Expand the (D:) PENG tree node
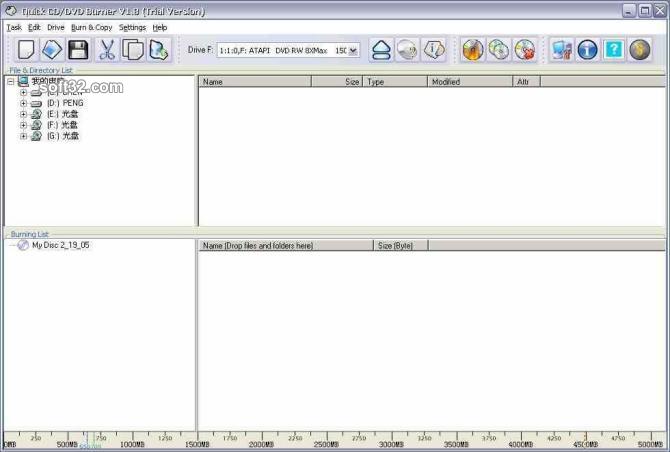 [24, 103]
